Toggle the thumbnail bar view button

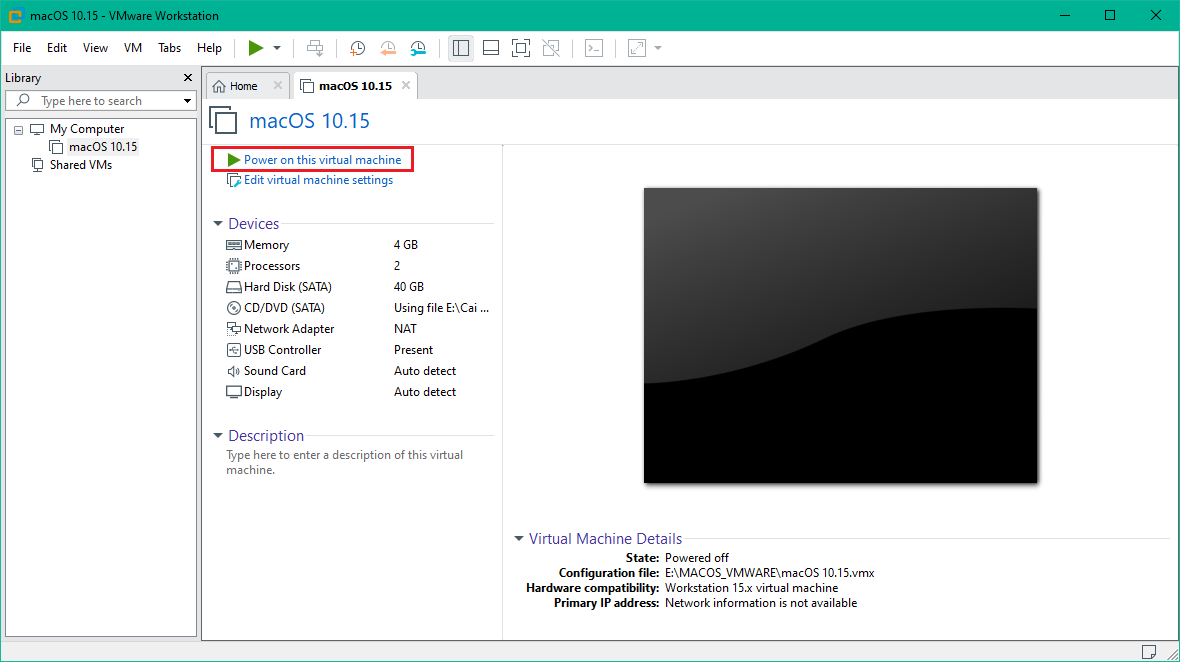490,48
